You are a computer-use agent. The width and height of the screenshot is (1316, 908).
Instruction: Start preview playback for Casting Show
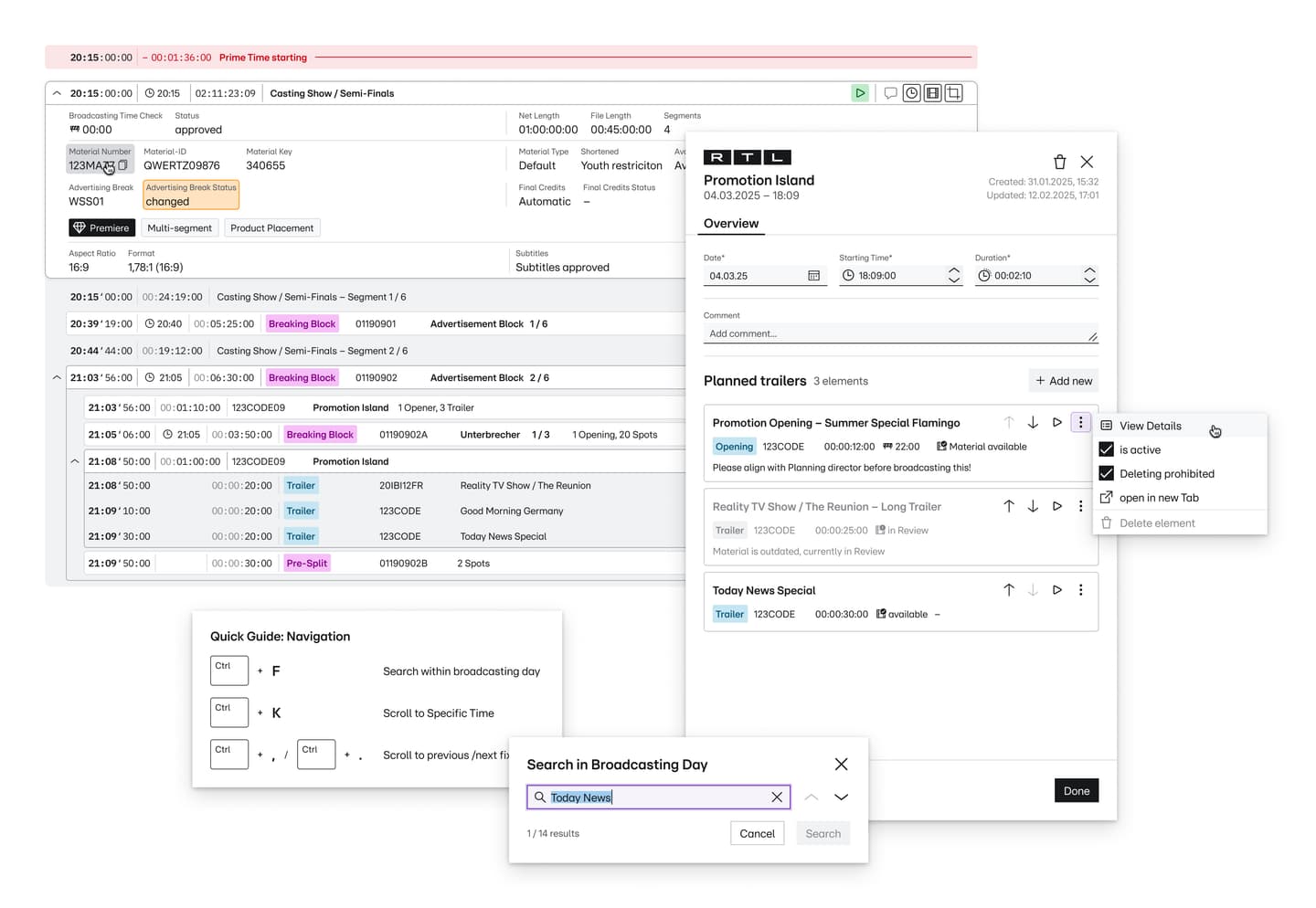click(859, 92)
